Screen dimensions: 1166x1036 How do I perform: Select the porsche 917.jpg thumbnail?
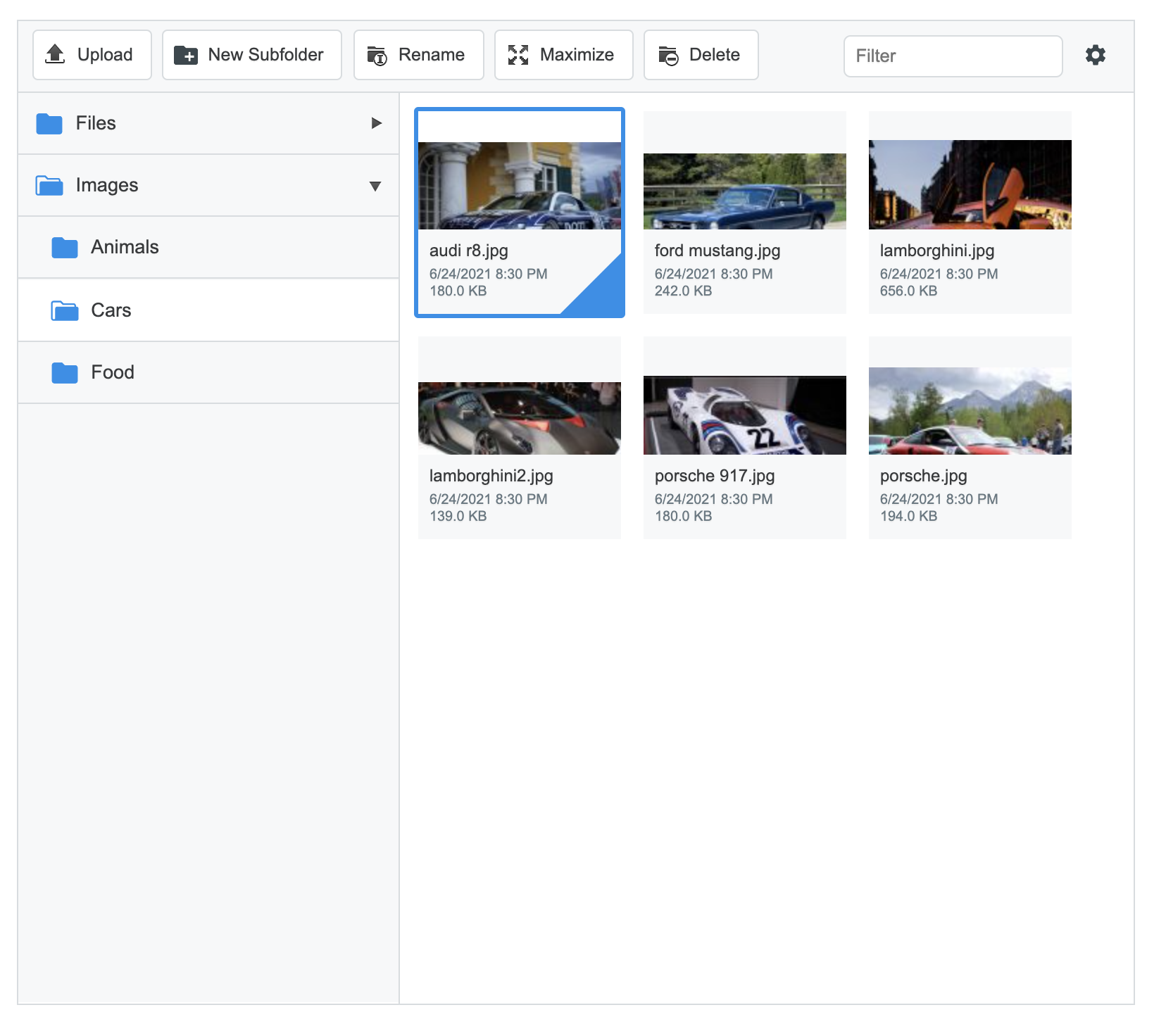click(x=744, y=415)
